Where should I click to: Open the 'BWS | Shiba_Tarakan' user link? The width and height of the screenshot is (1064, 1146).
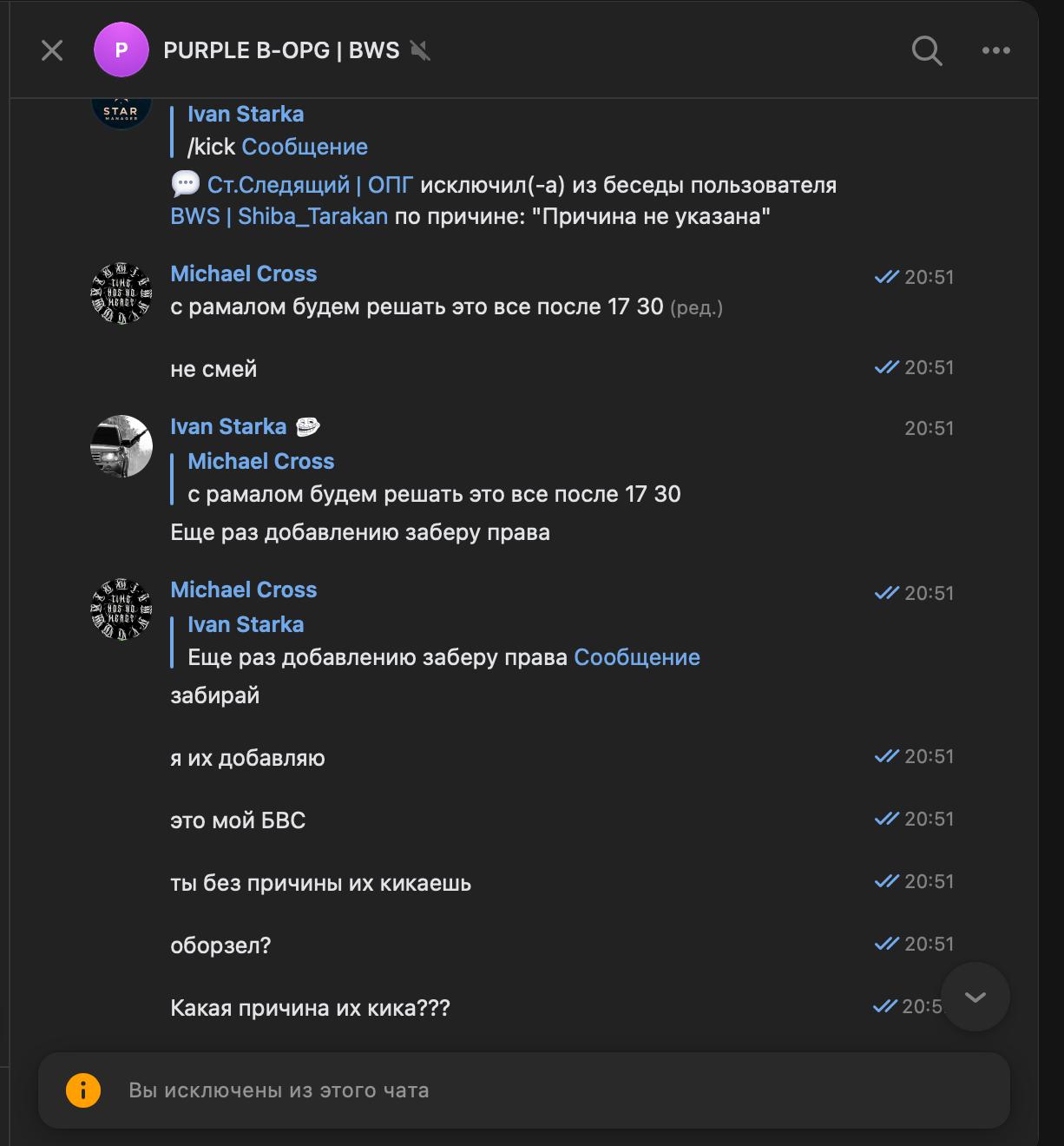point(279,216)
